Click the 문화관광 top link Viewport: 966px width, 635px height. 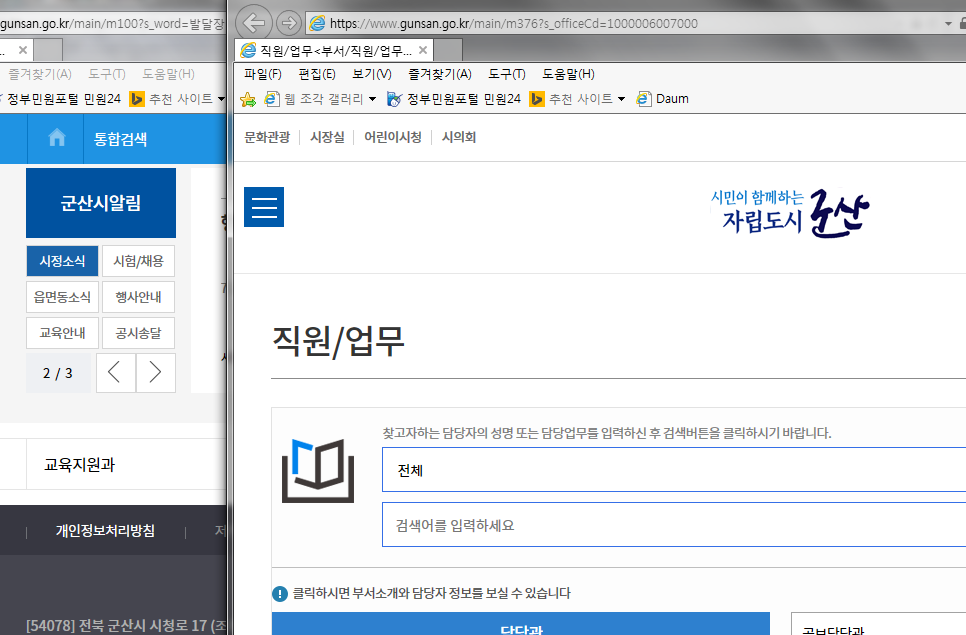(267, 137)
